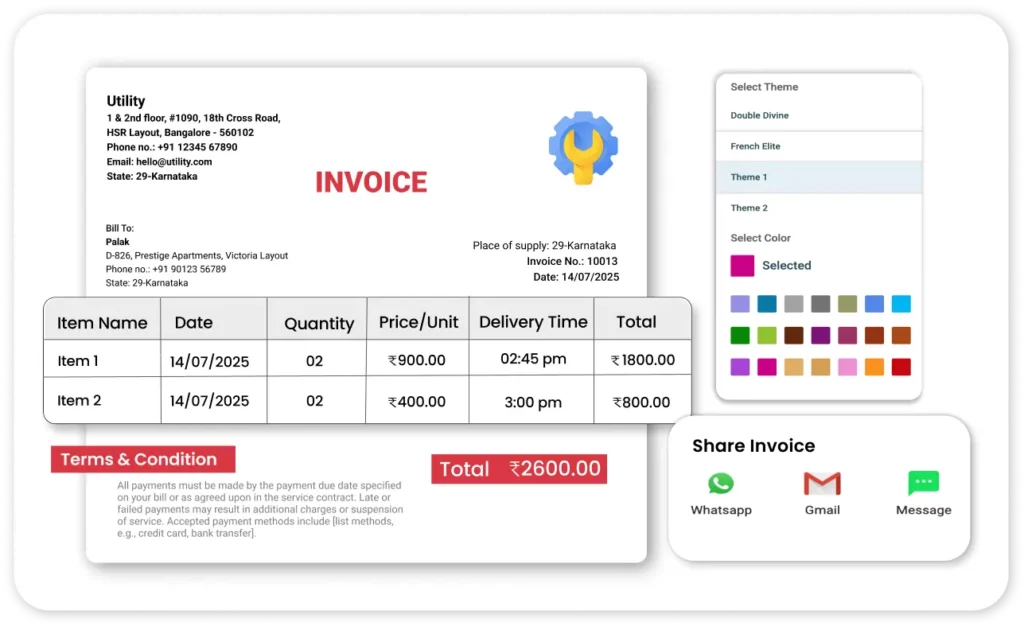Pick Theme 2 in the theme list
Viewport: 1024px width, 626px height.
pos(750,208)
